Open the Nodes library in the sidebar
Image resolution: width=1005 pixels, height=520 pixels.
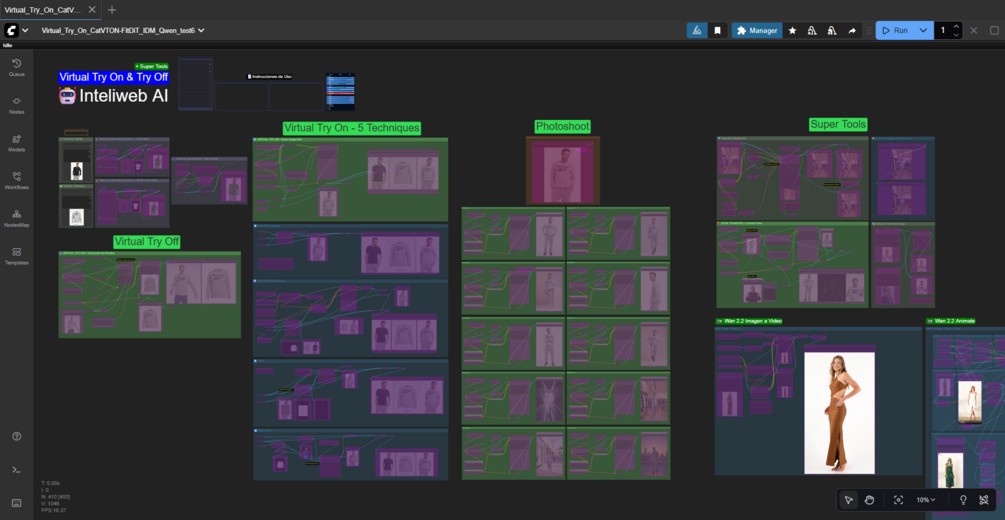[17, 105]
